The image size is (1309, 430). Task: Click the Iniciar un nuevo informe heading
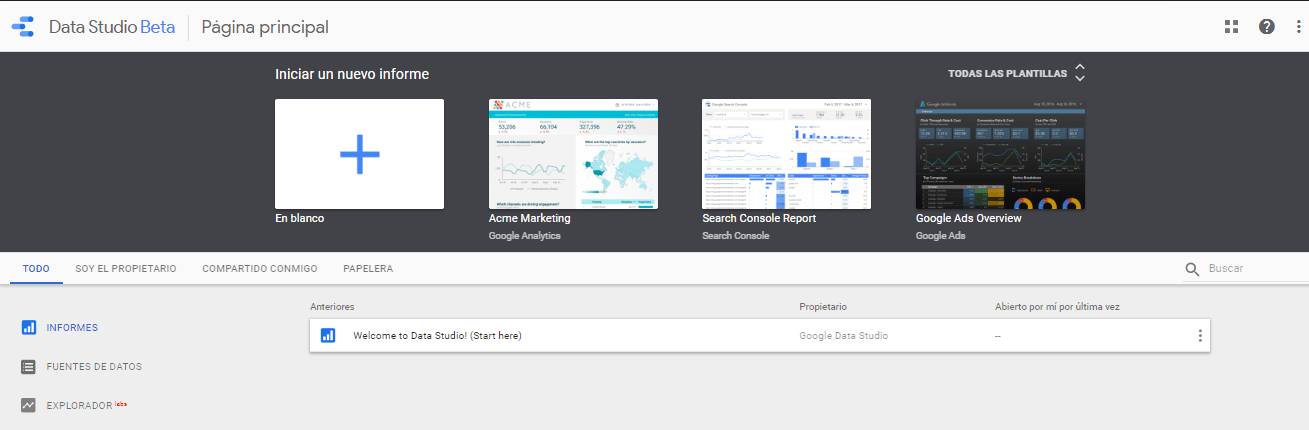352,74
